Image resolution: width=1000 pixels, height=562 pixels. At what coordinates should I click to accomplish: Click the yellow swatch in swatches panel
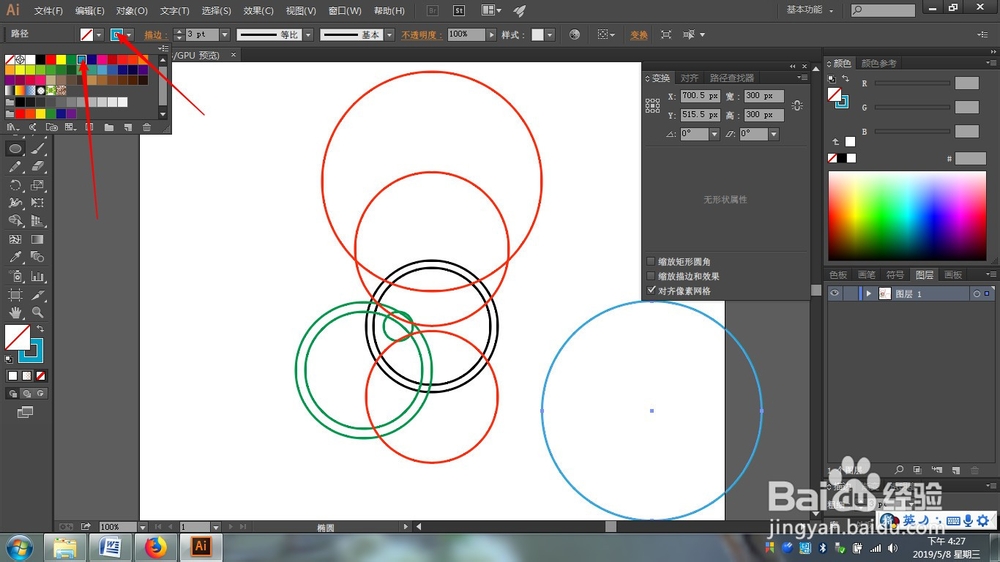click(61, 59)
